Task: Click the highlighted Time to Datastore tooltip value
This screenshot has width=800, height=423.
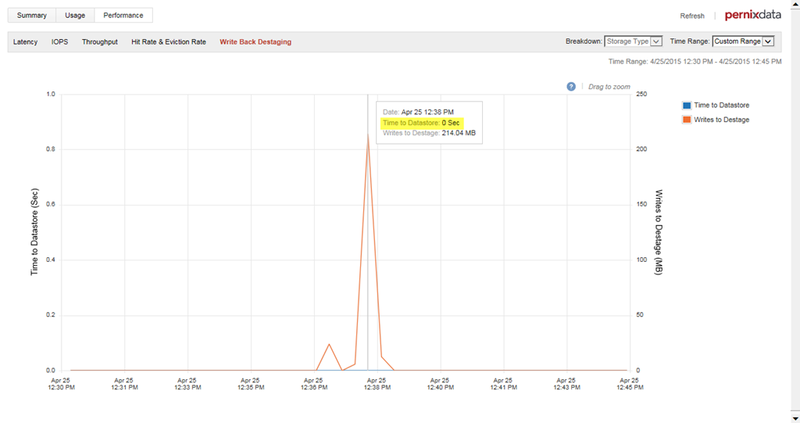Action: (422, 122)
